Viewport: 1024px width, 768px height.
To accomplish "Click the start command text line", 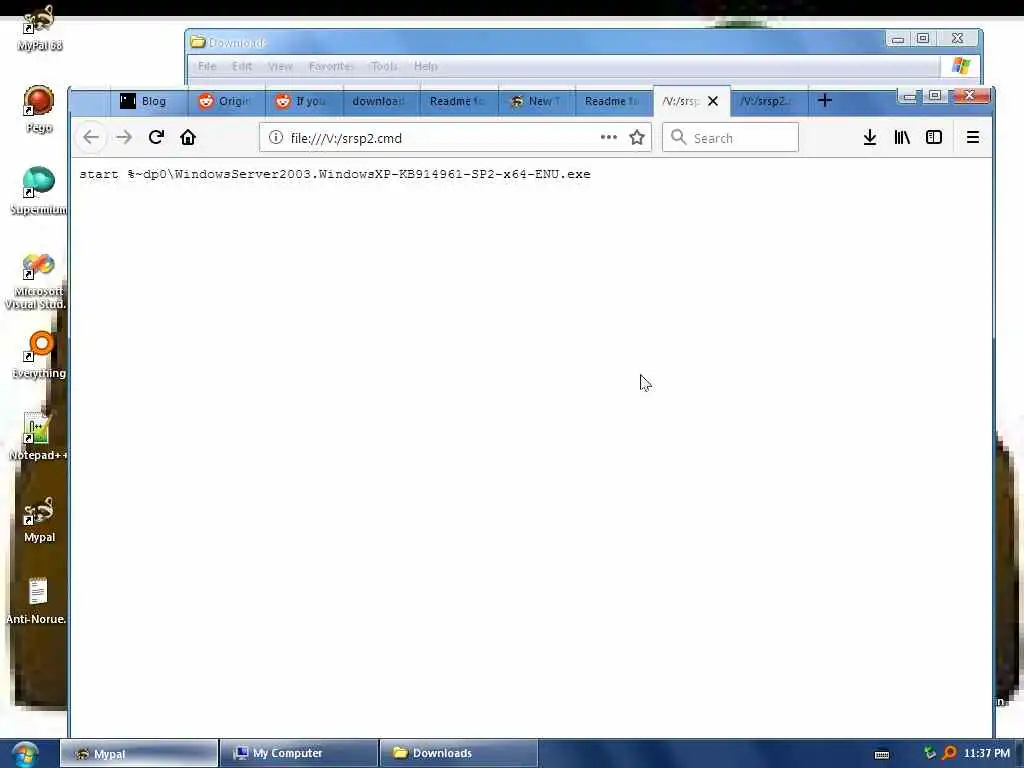I will pyautogui.click(x=334, y=174).
